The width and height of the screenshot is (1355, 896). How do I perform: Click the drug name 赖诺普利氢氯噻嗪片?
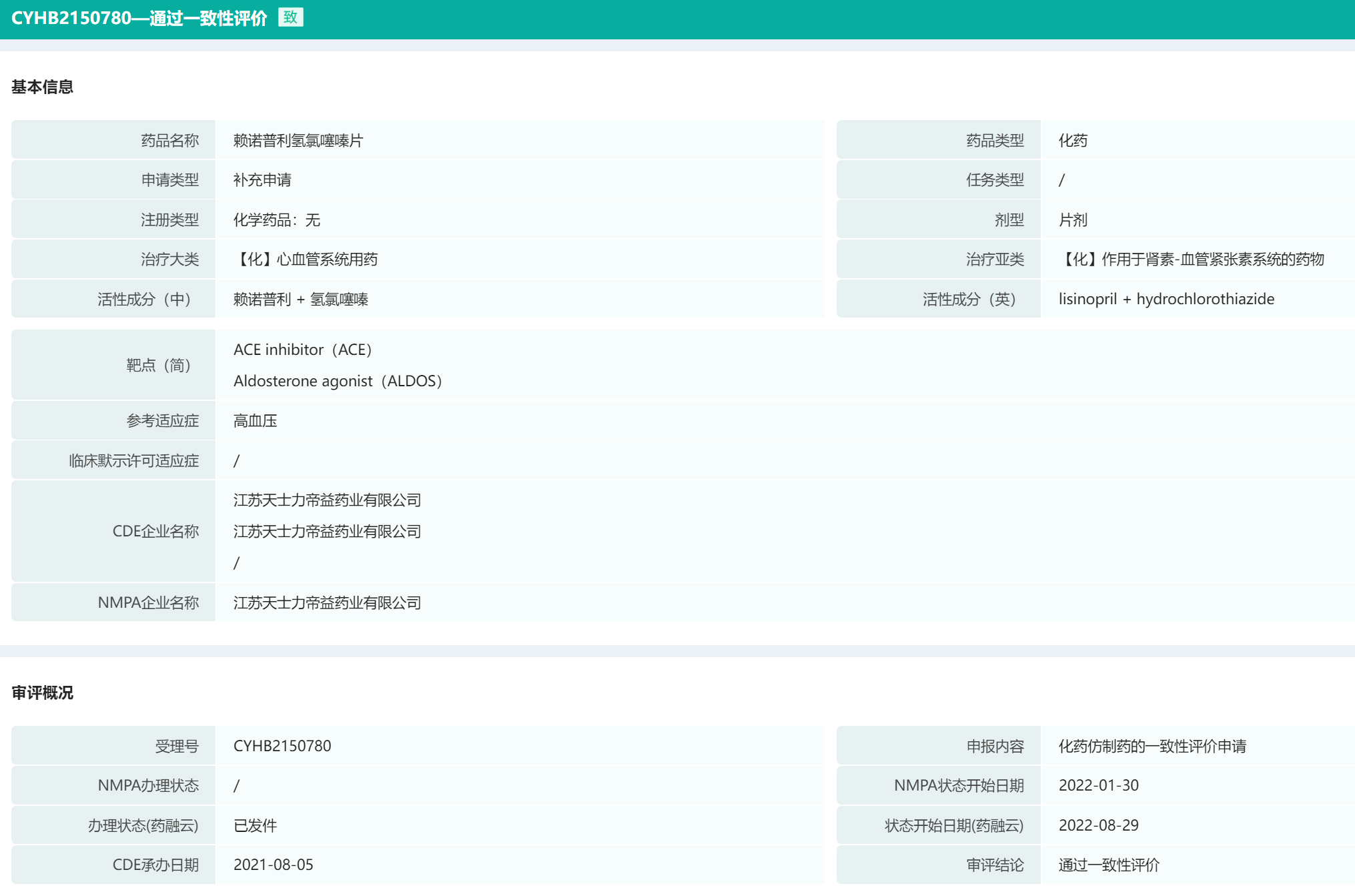coord(298,141)
